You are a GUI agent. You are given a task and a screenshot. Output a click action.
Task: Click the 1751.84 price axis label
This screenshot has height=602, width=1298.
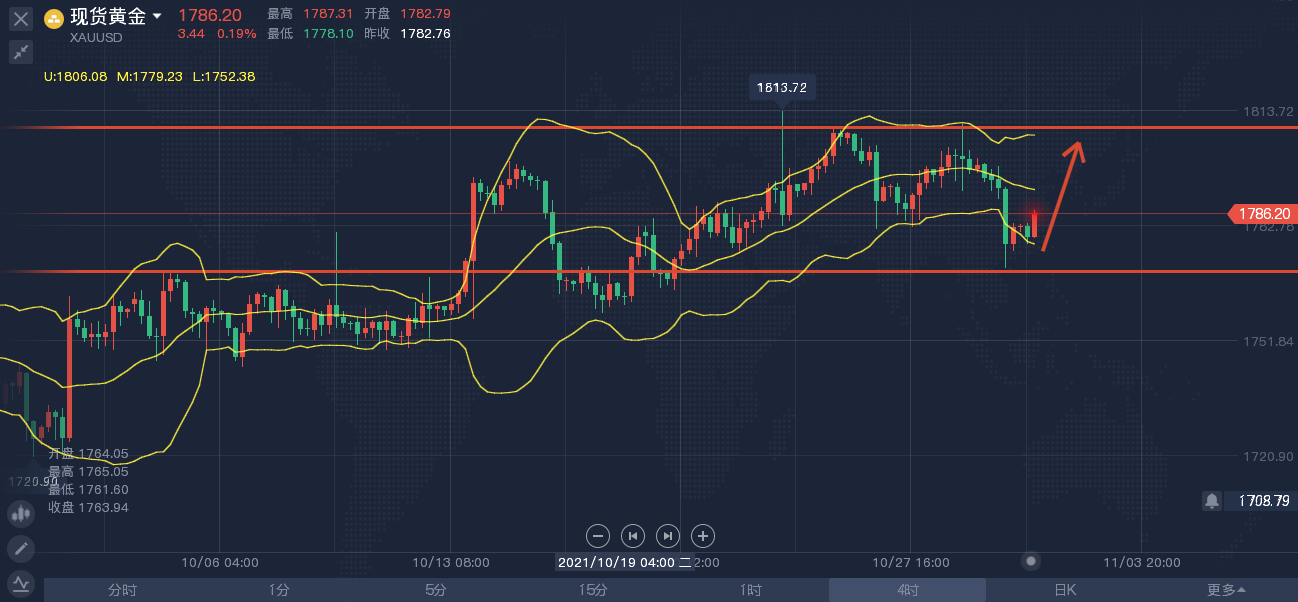coord(1266,342)
